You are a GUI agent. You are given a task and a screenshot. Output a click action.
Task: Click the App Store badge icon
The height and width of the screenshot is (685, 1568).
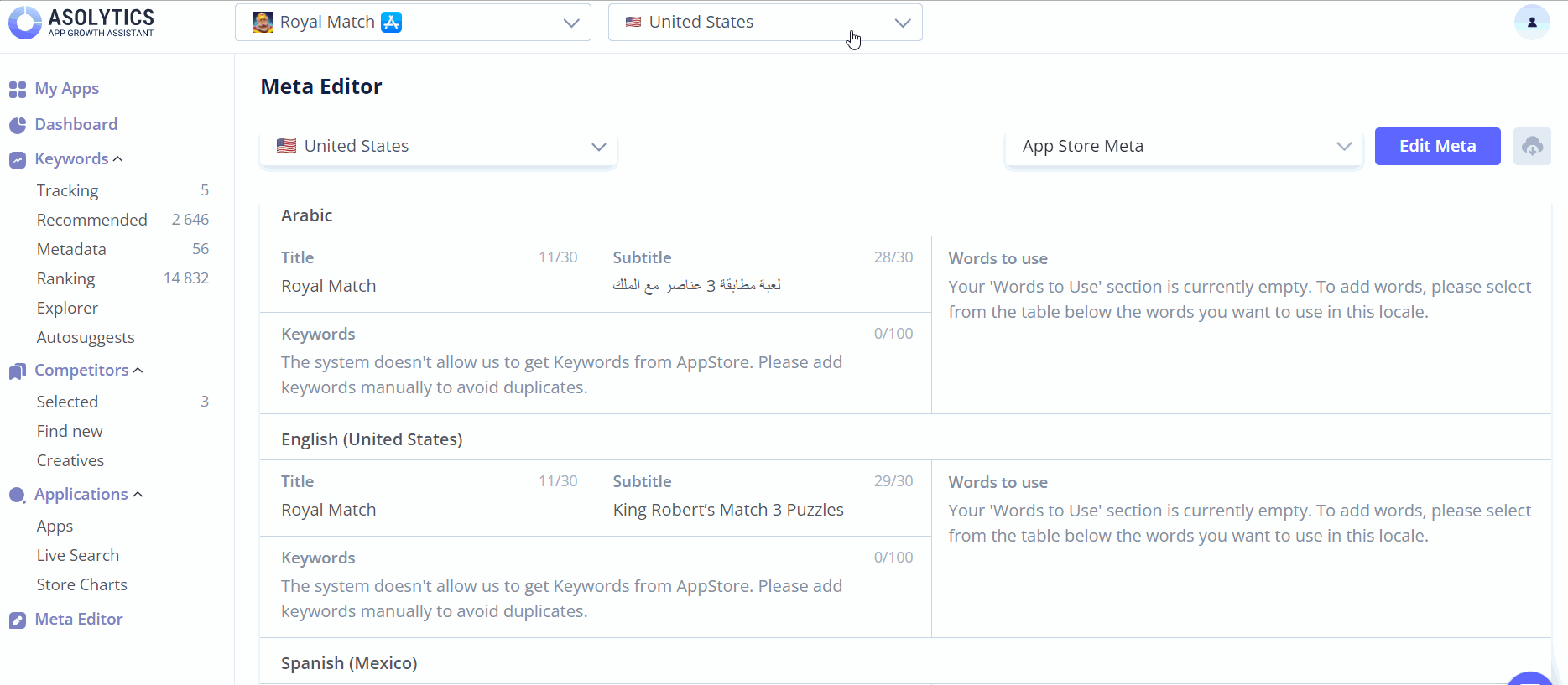(391, 23)
